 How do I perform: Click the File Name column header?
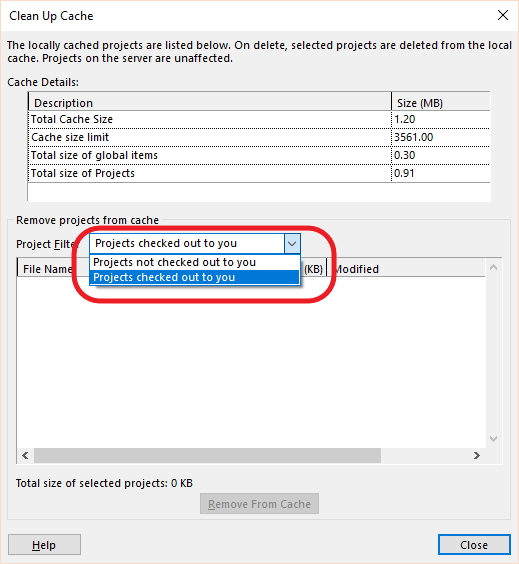pos(47,269)
